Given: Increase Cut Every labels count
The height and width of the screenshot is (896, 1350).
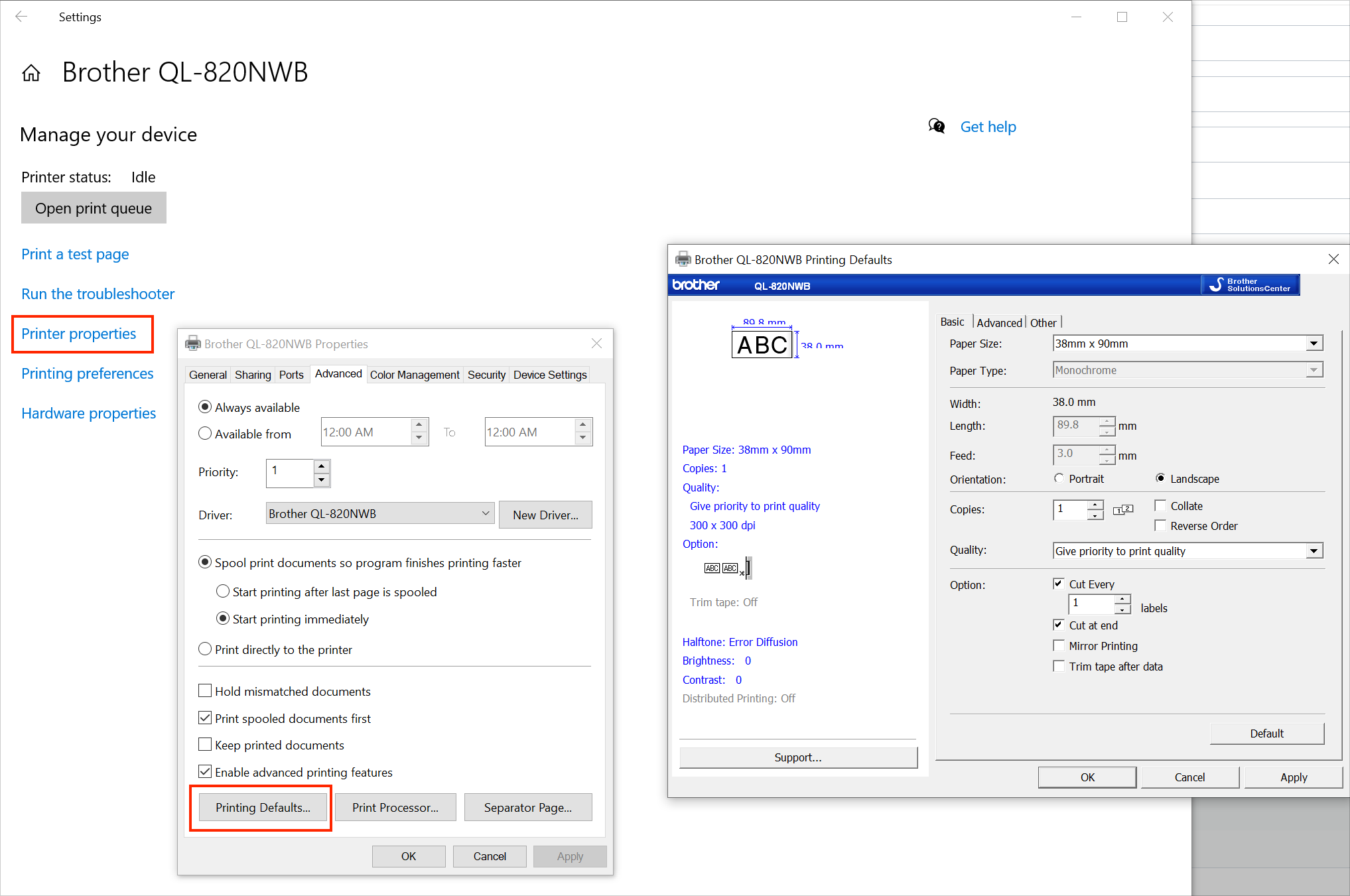Looking at the screenshot, I should (x=1122, y=599).
